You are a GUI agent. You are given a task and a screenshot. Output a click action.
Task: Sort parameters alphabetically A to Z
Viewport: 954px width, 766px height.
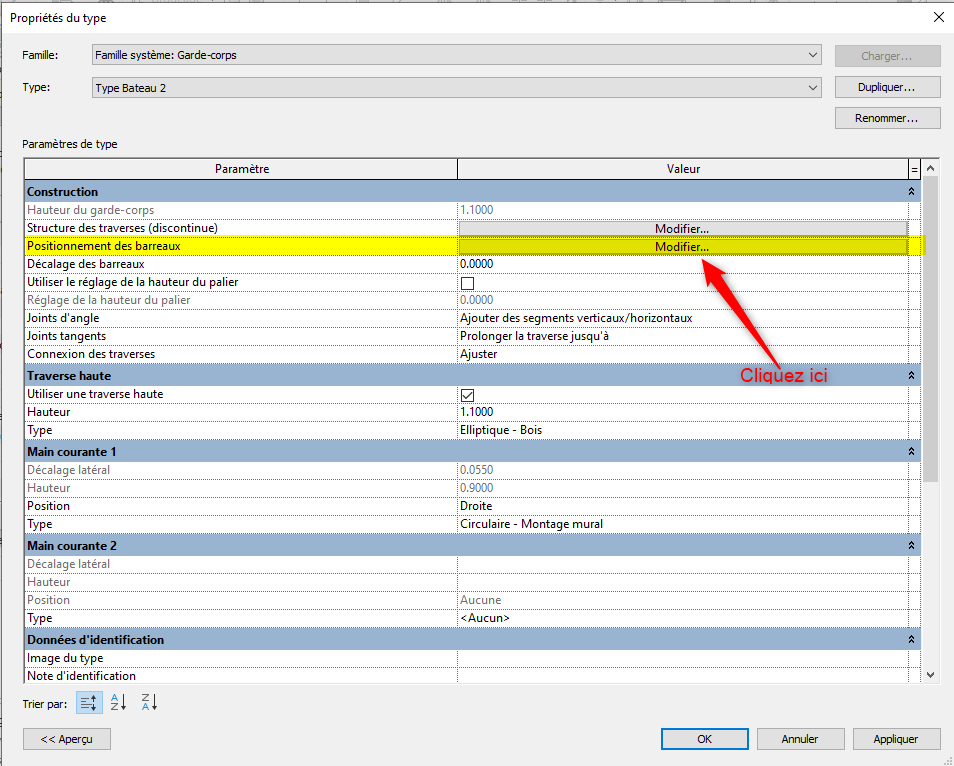pyautogui.click(x=119, y=703)
